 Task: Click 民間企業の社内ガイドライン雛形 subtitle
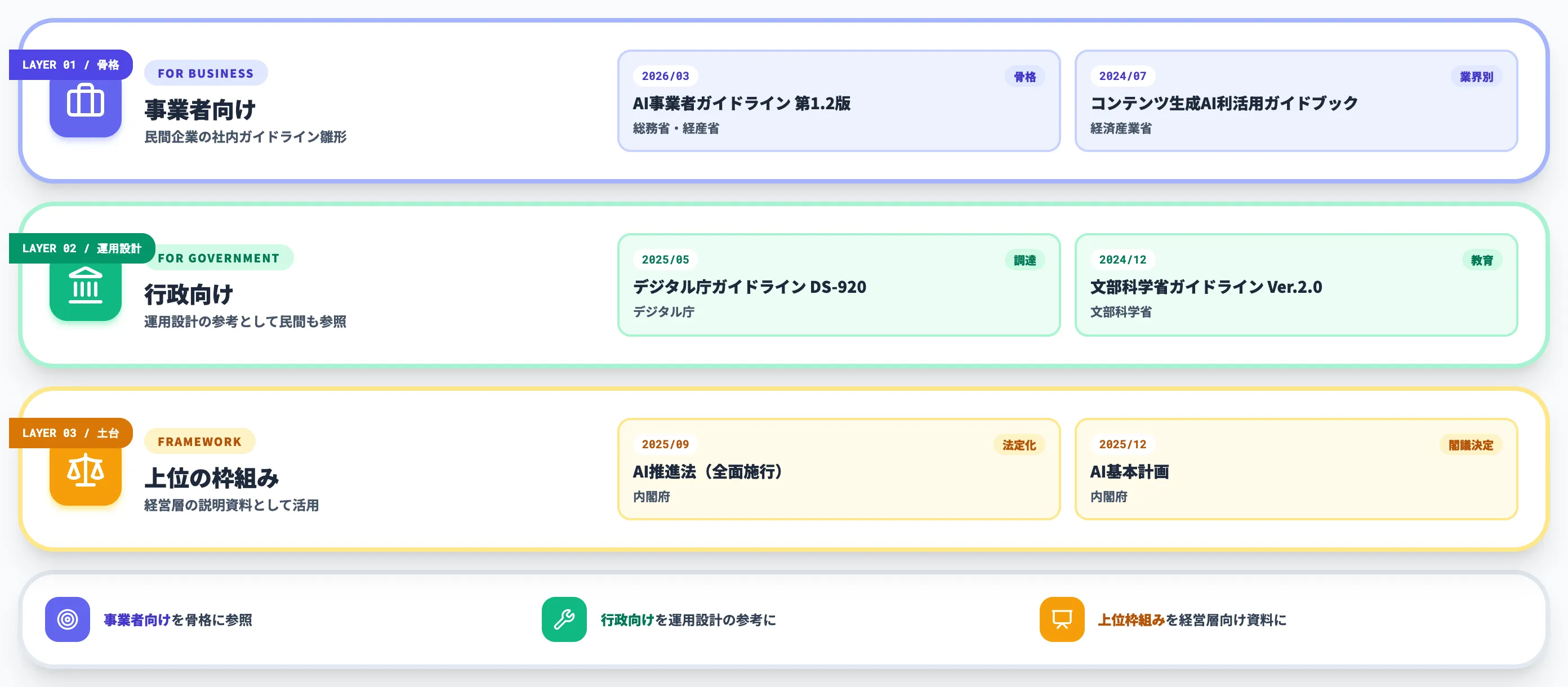click(x=246, y=137)
